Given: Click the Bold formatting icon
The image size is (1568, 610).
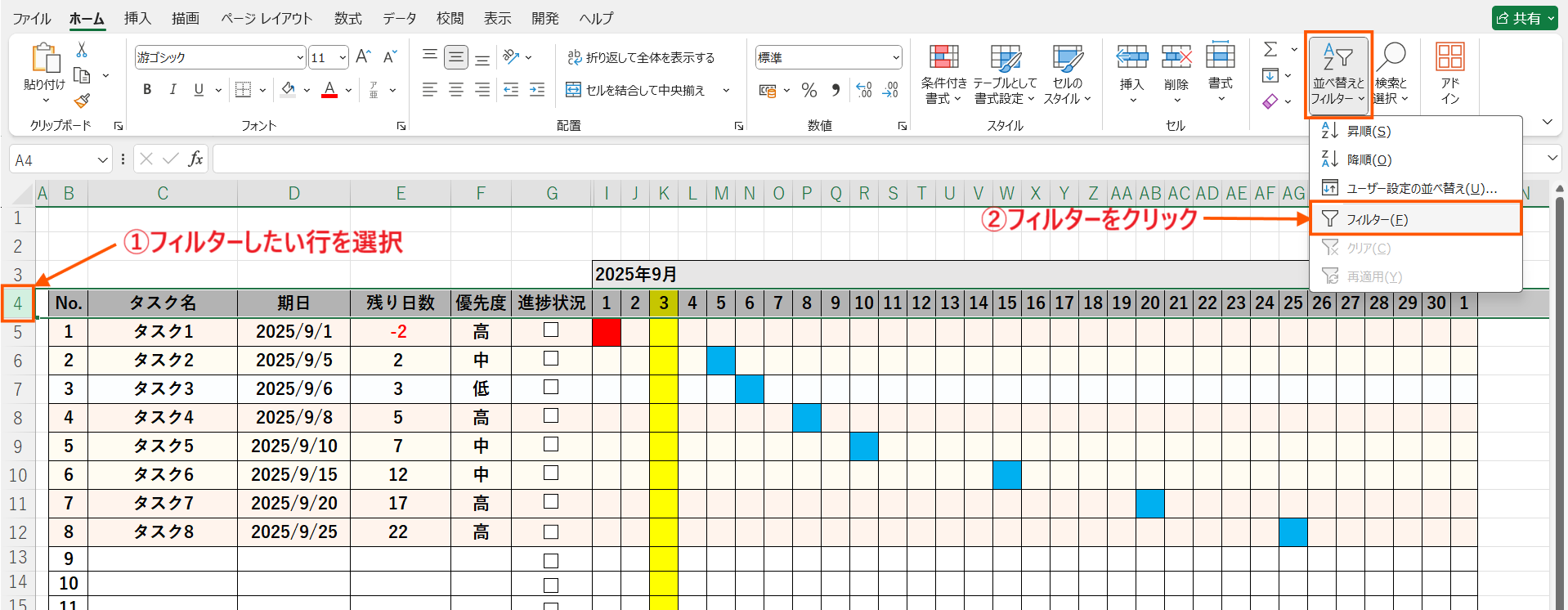Looking at the screenshot, I should click(147, 90).
